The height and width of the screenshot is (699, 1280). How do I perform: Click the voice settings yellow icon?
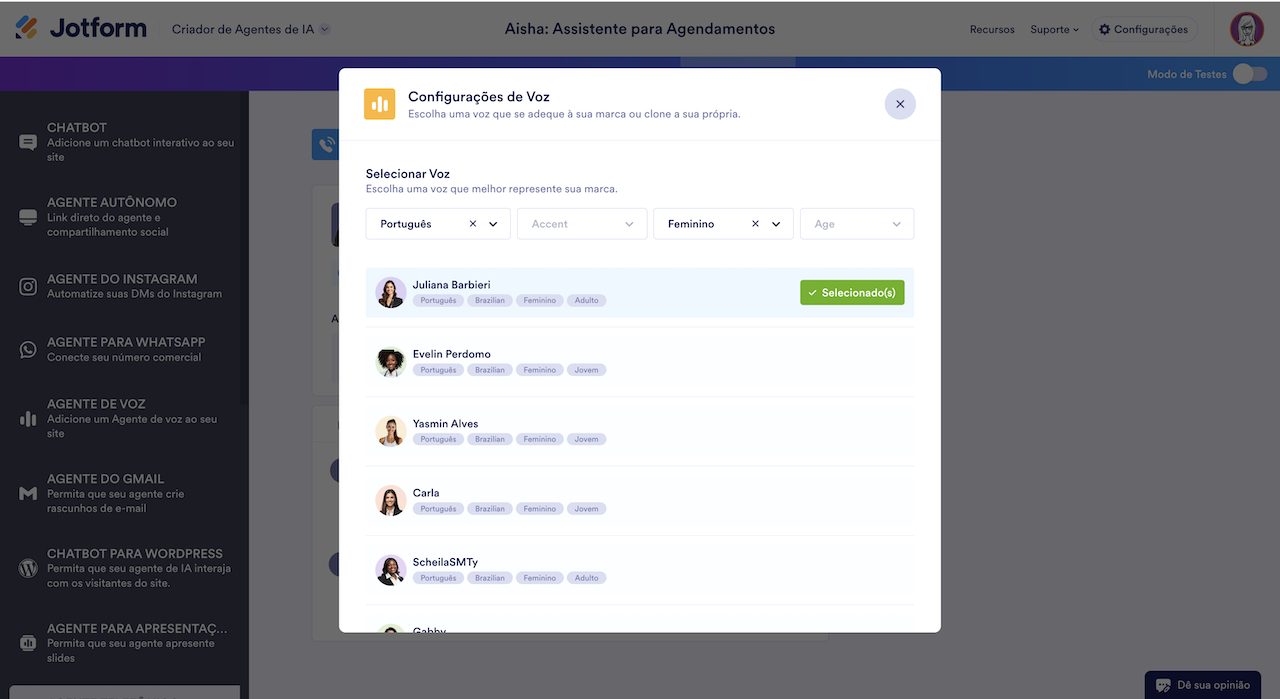(380, 104)
